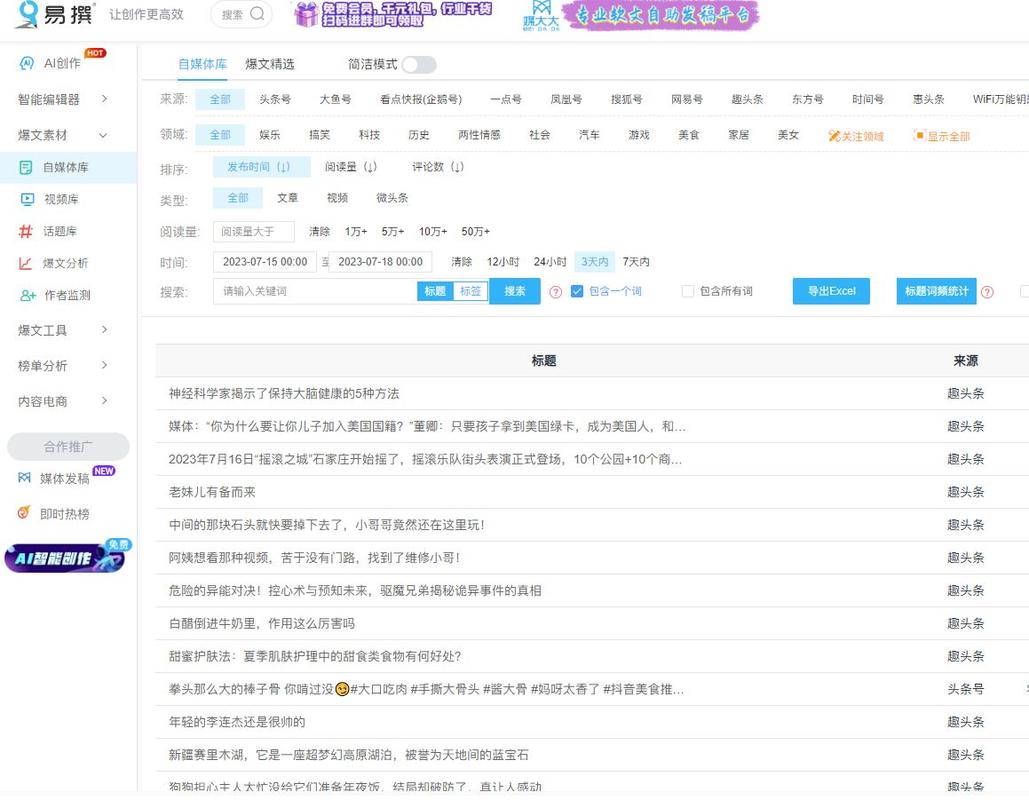Filter source by 趣头条
Screen dimensions: 1029x800
747,99
